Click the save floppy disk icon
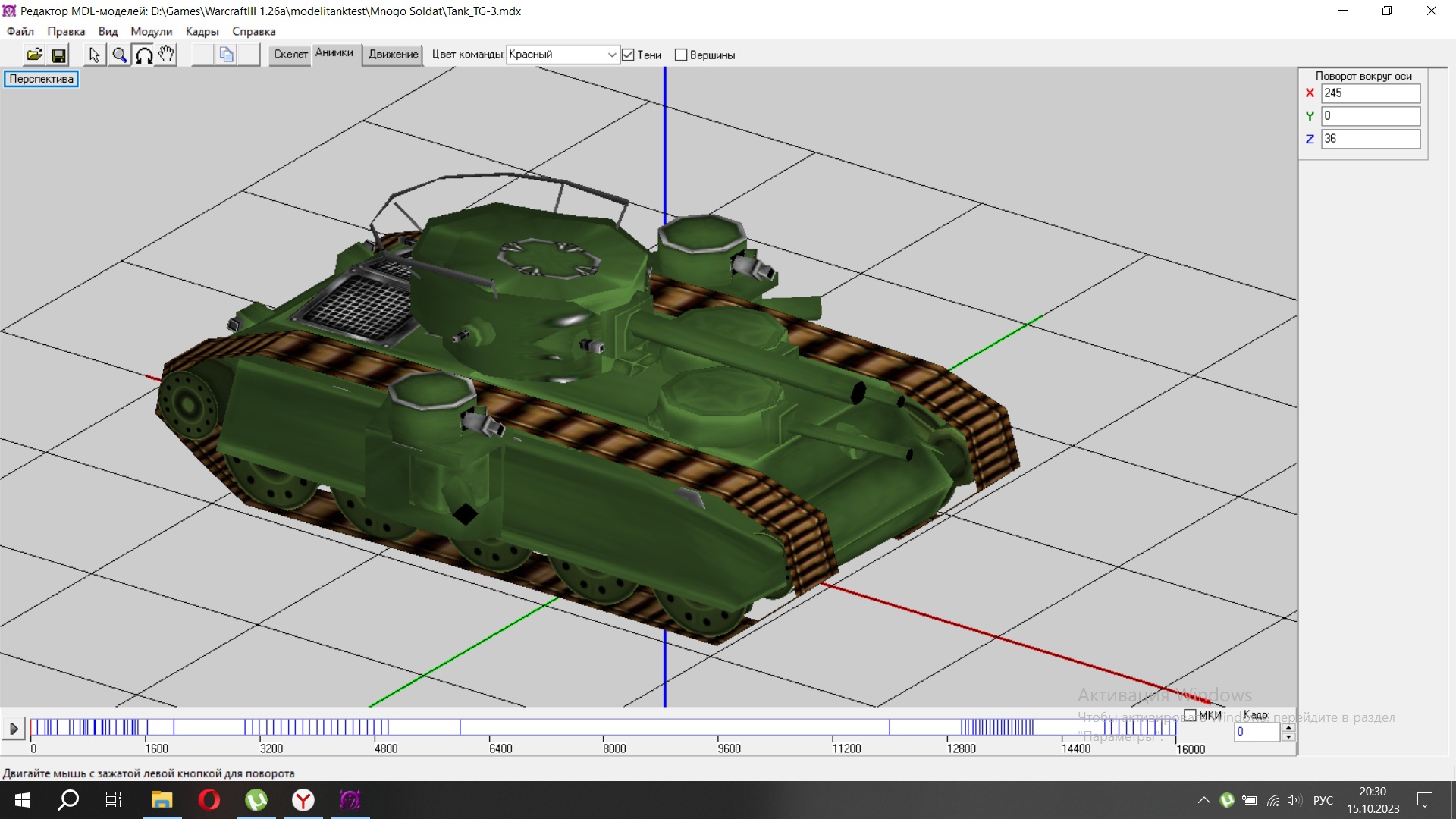Screen dimensions: 1456x819 [x=58, y=55]
